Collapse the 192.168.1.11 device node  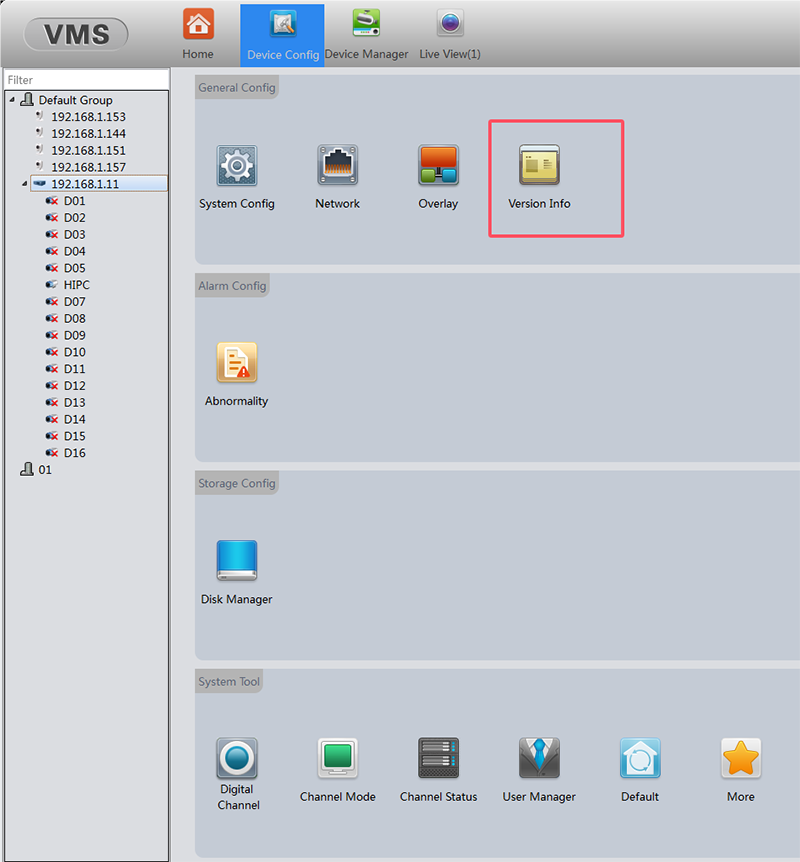tap(24, 184)
